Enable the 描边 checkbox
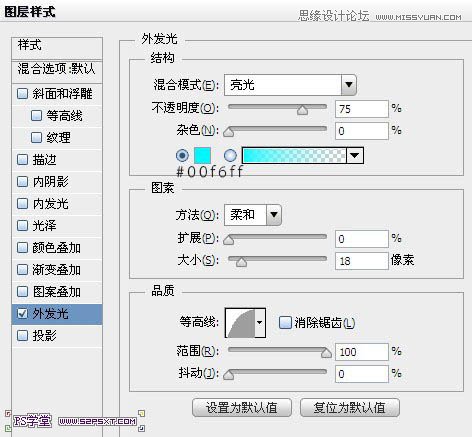 click(x=22, y=160)
